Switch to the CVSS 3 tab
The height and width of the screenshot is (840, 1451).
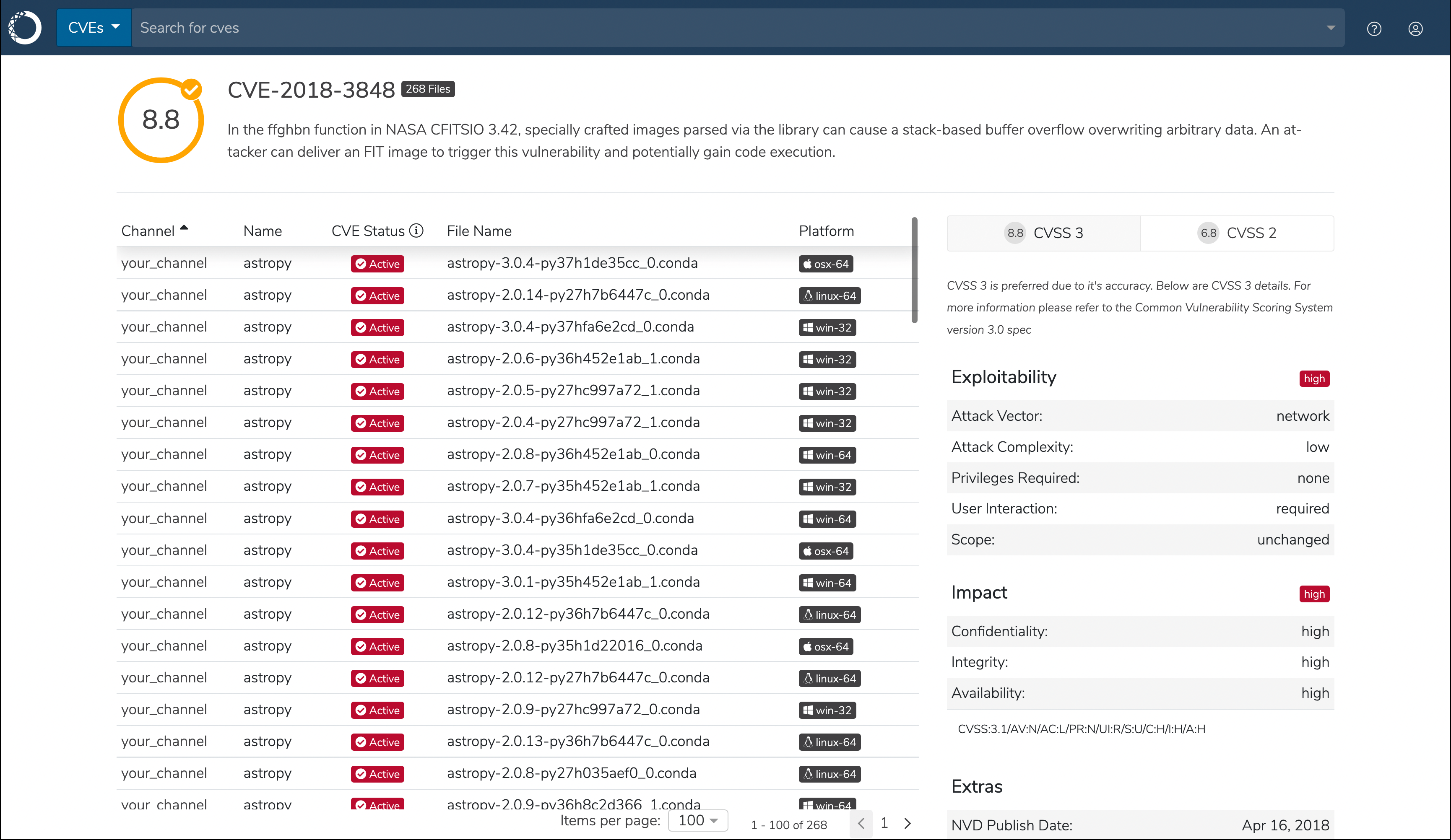[1043, 233]
